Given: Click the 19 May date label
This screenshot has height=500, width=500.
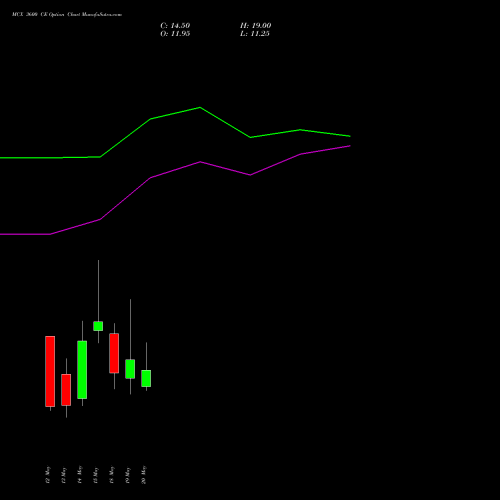Looking at the screenshot, I should click(128, 475).
